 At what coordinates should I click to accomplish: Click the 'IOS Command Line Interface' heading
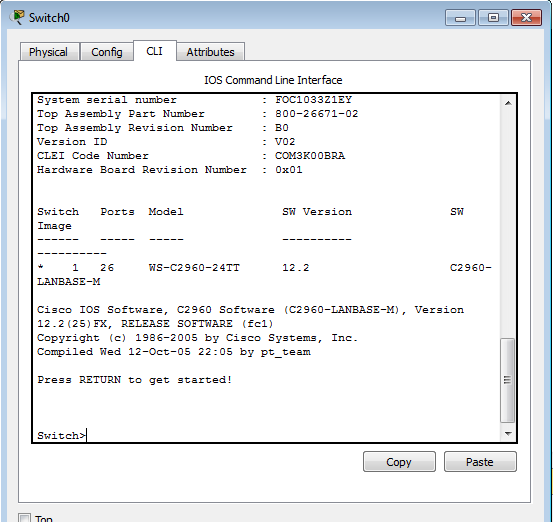pyautogui.click(x=273, y=80)
